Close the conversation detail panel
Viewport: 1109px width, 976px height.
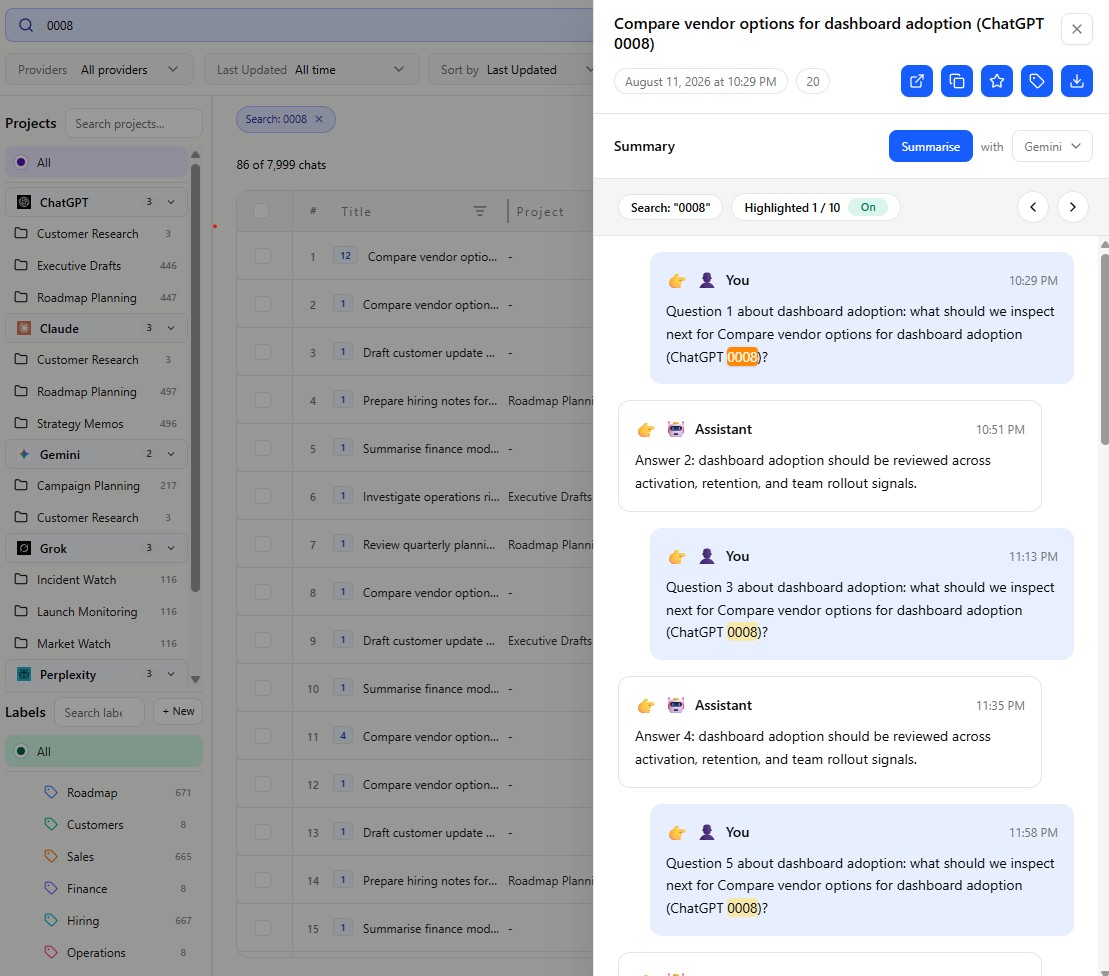1076,29
